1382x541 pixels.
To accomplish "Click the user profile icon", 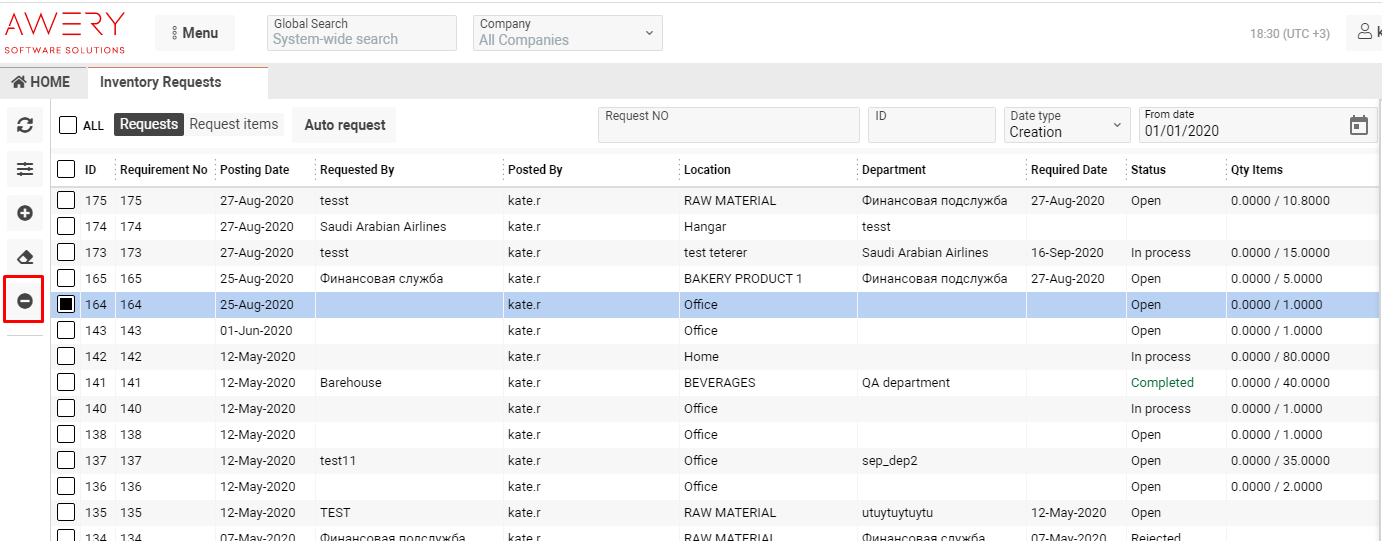I will [1364, 33].
